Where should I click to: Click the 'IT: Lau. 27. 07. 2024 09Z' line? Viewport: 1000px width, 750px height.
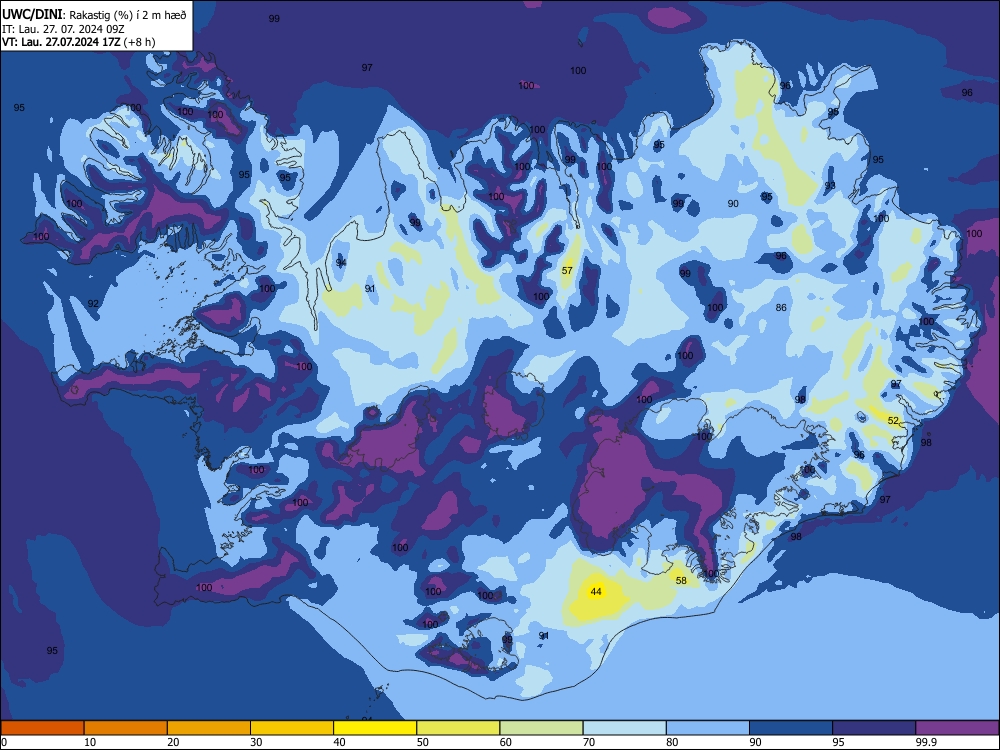(63, 29)
